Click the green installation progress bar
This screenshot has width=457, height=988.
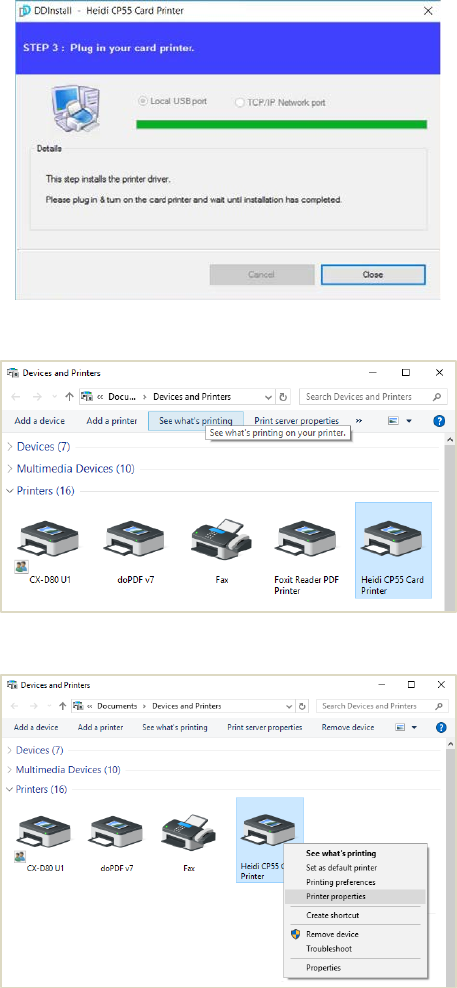coord(281,124)
